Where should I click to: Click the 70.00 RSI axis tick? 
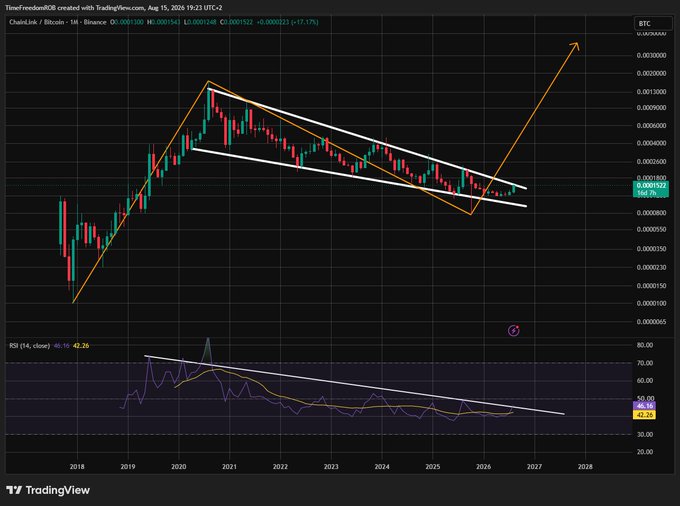tap(645, 363)
